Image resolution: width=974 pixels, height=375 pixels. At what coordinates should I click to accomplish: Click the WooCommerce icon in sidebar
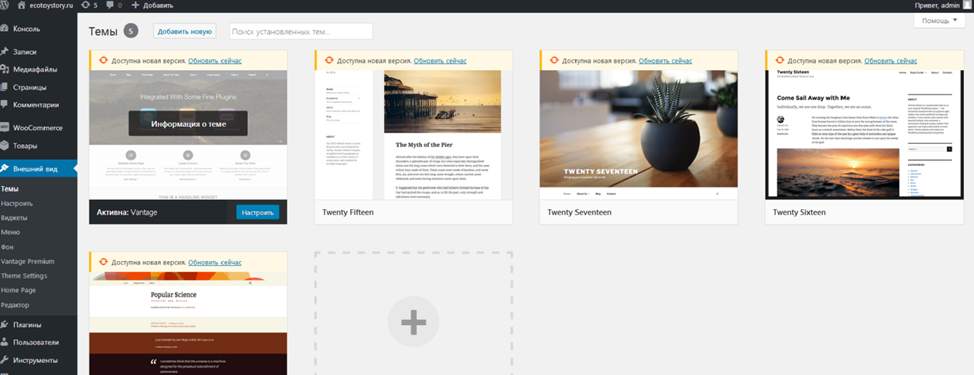pos(5,128)
